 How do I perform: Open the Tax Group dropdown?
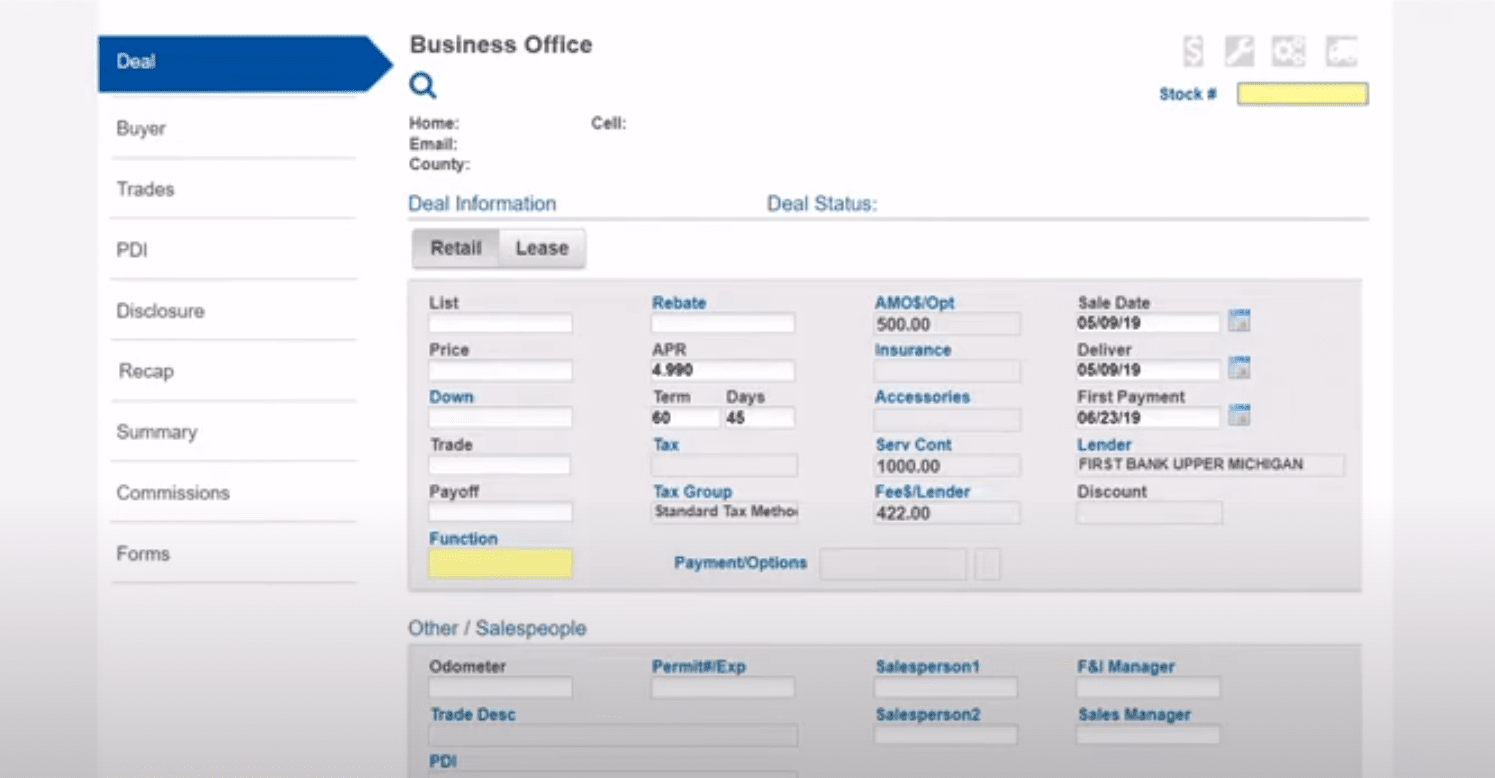click(725, 512)
